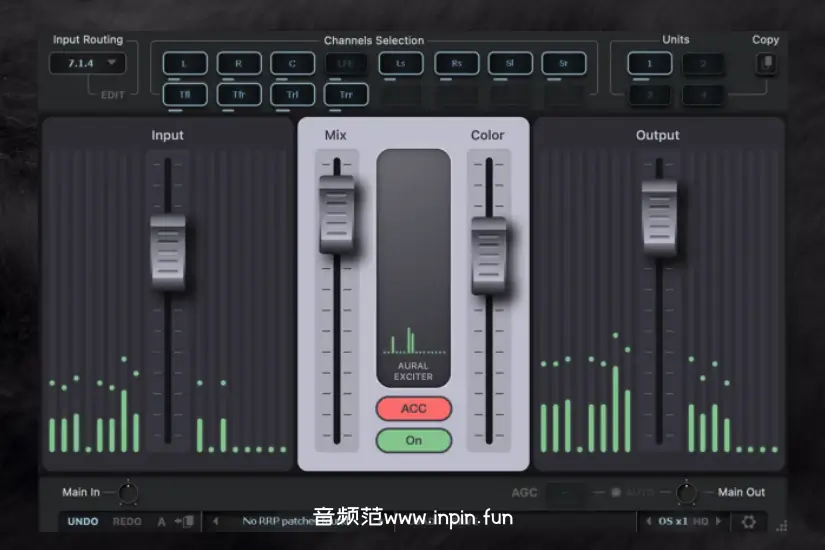Toggle the L channel button
Viewport: 825px width, 550px height.
(x=185, y=64)
